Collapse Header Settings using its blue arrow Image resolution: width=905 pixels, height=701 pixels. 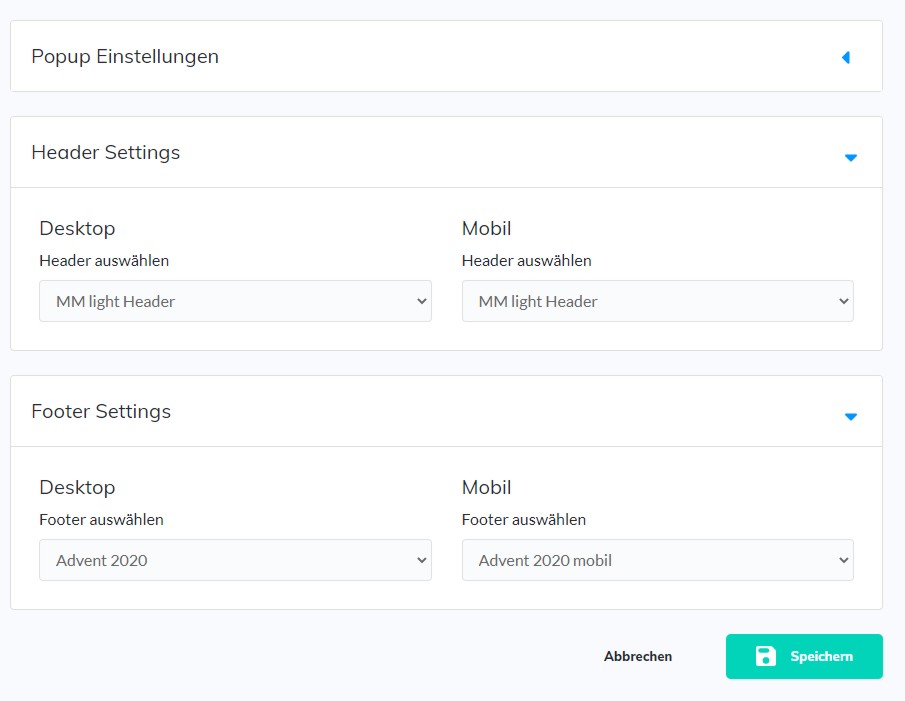pyautogui.click(x=850, y=157)
